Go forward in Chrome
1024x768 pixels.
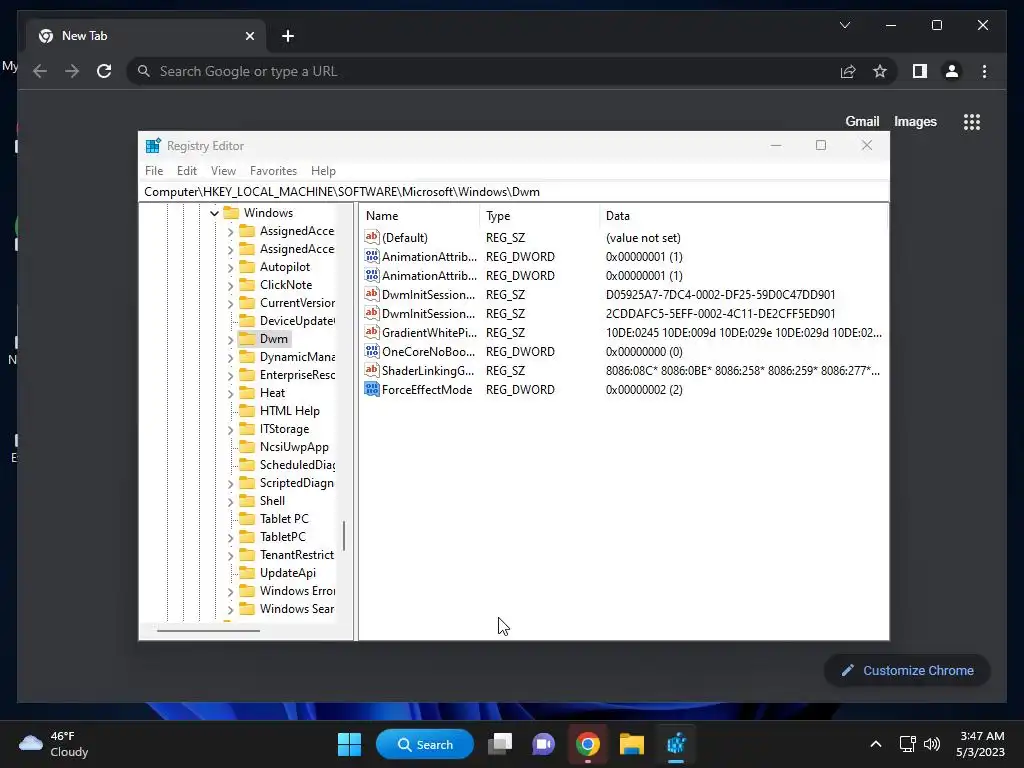point(72,71)
